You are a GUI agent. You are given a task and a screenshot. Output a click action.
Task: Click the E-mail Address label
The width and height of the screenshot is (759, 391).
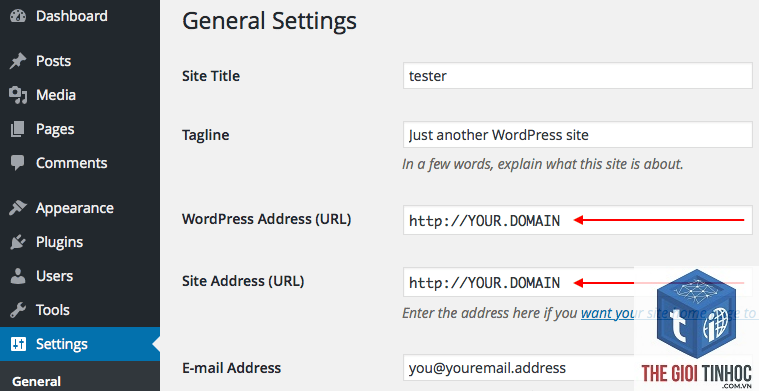pos(231,368)
